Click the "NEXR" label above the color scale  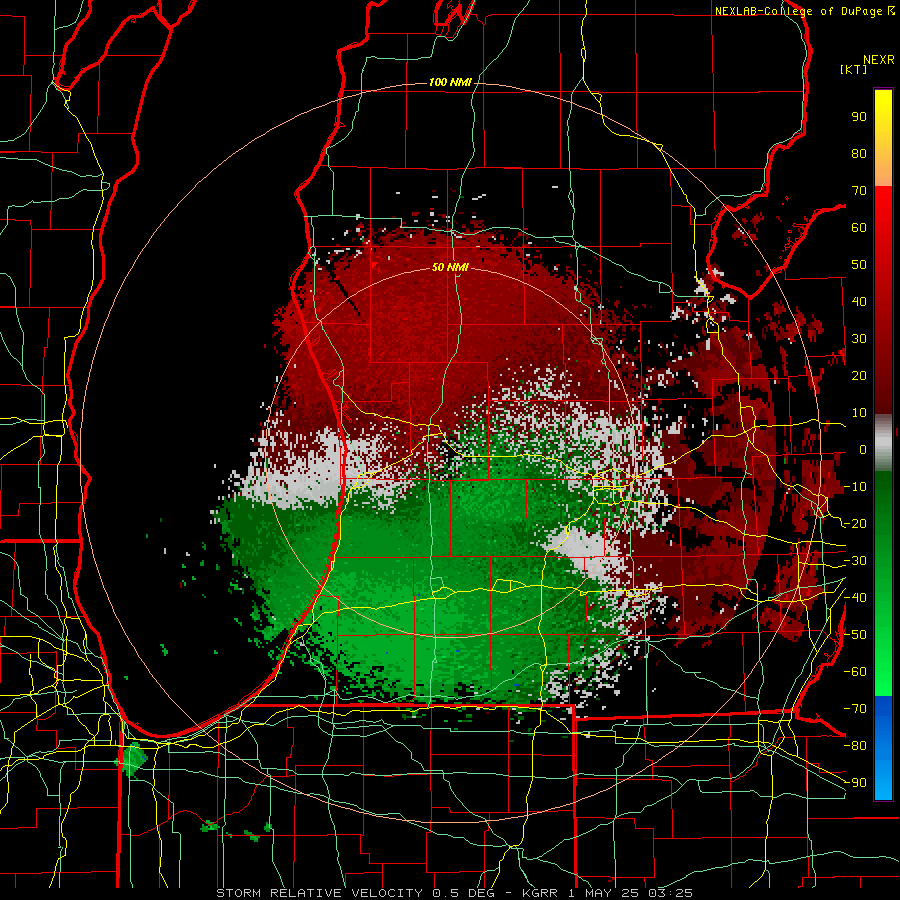[x=879, y=60]
